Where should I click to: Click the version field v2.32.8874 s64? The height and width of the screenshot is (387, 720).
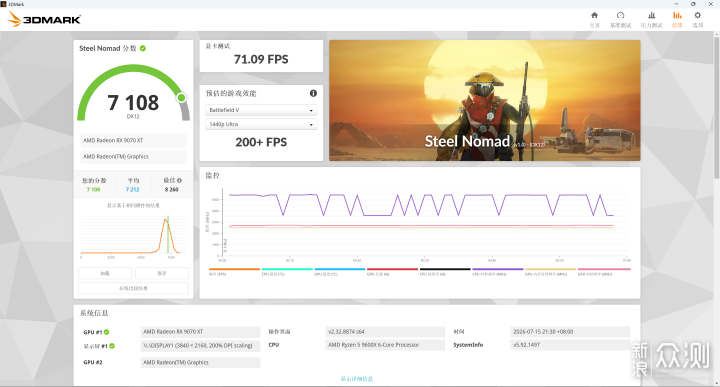coord(385,331)
